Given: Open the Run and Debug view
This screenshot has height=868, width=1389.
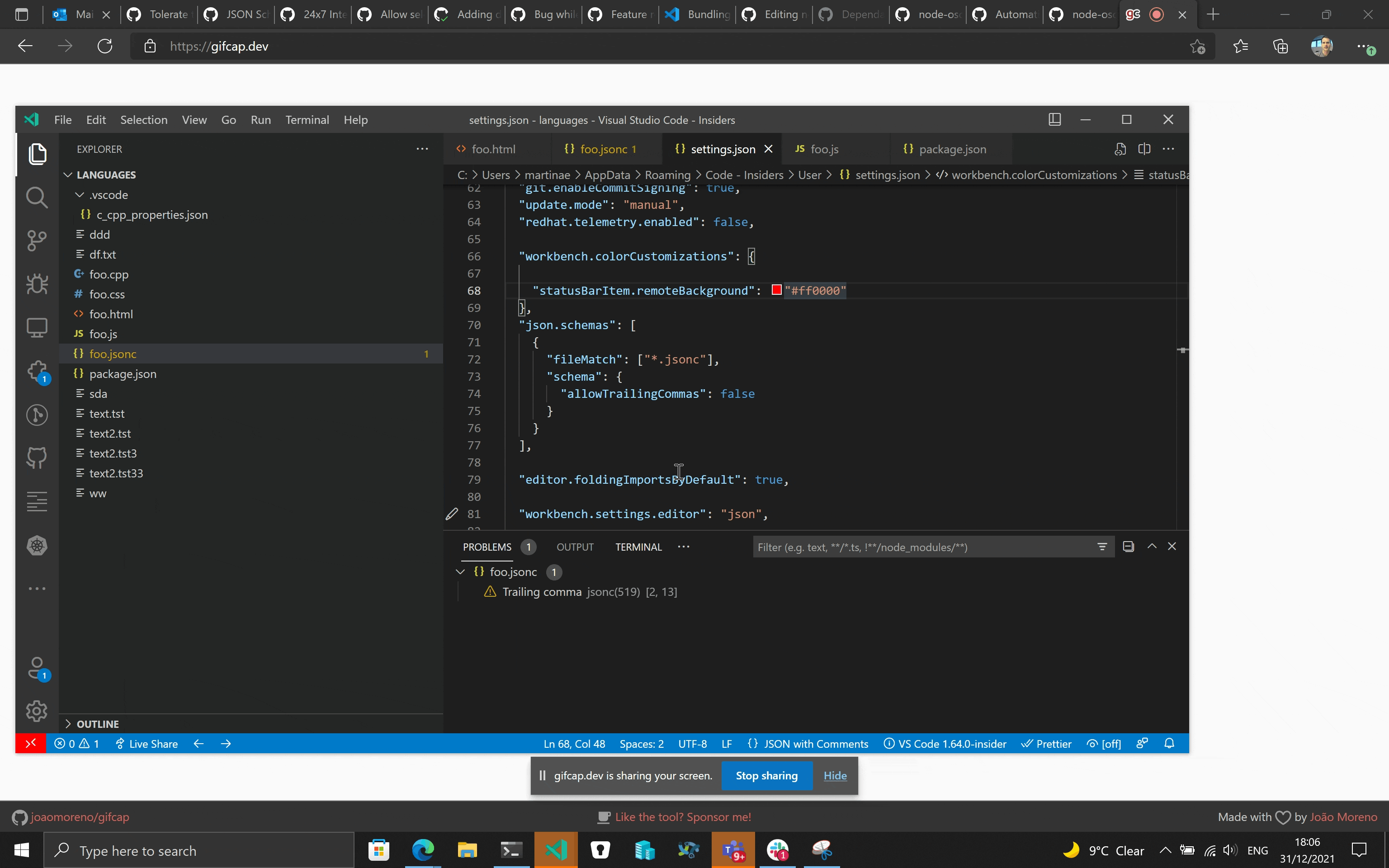Looking at the screenshot, I should (37, 283).
